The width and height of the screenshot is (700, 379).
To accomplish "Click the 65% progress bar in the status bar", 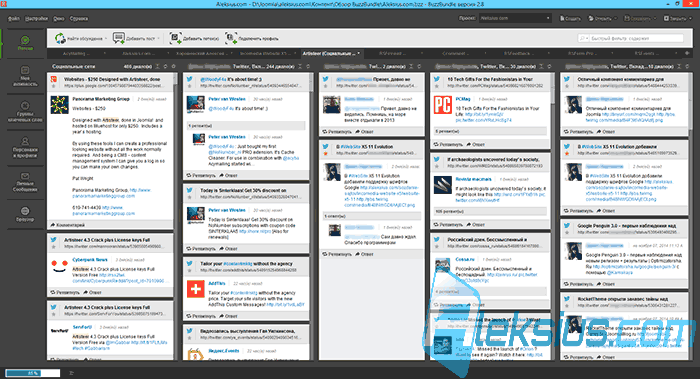I will tap(33, 373).
